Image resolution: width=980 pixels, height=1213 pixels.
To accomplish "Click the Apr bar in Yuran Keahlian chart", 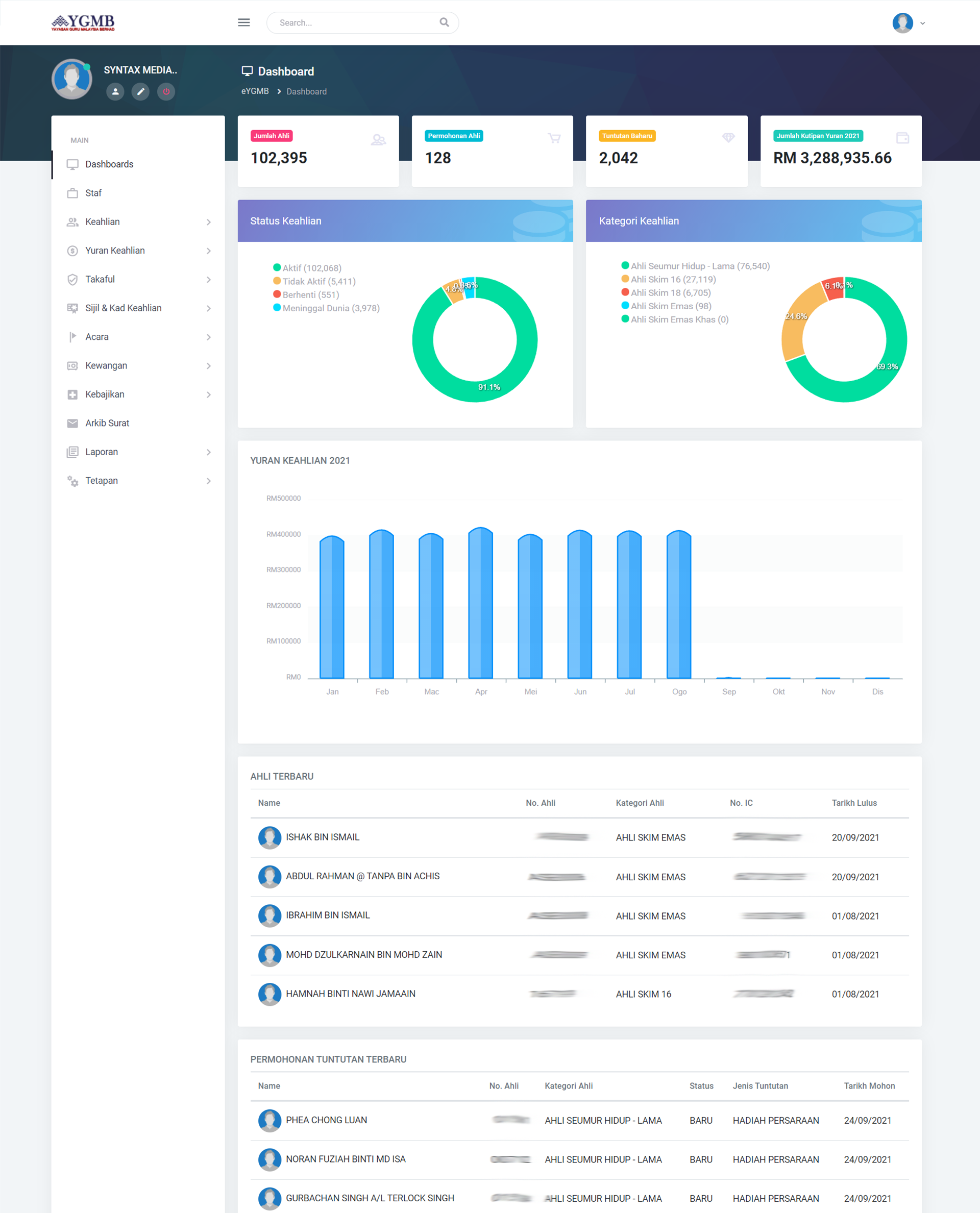I will point(481,603).
